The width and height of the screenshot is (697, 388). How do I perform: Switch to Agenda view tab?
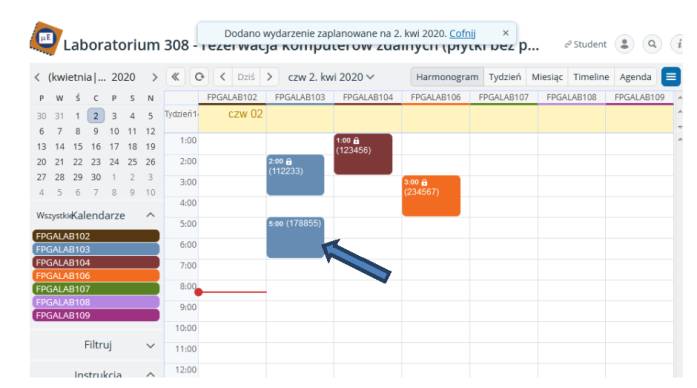pos(635,77)
